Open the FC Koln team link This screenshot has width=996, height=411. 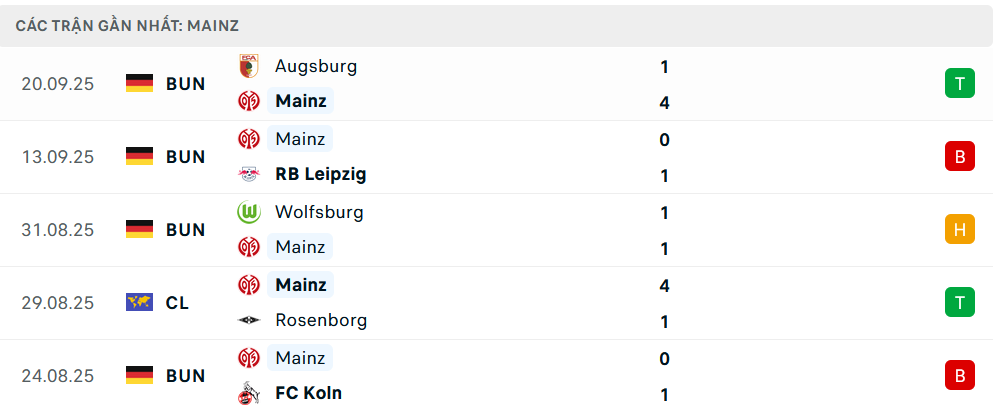[308, 393]
